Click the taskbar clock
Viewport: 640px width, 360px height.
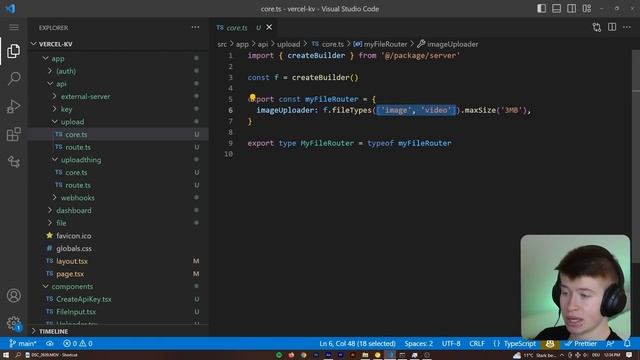click(612, 355)
